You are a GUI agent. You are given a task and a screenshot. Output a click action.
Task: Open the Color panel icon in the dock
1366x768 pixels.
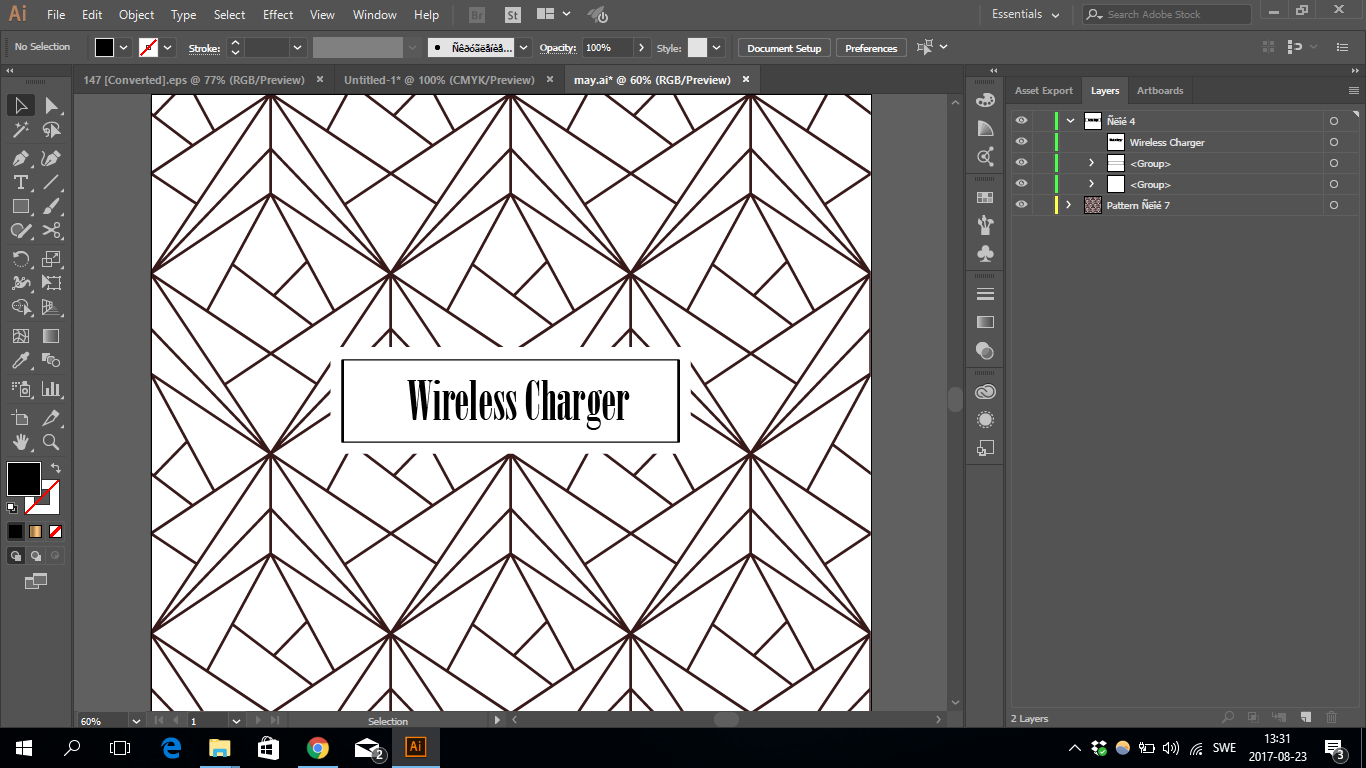point(985,100)
